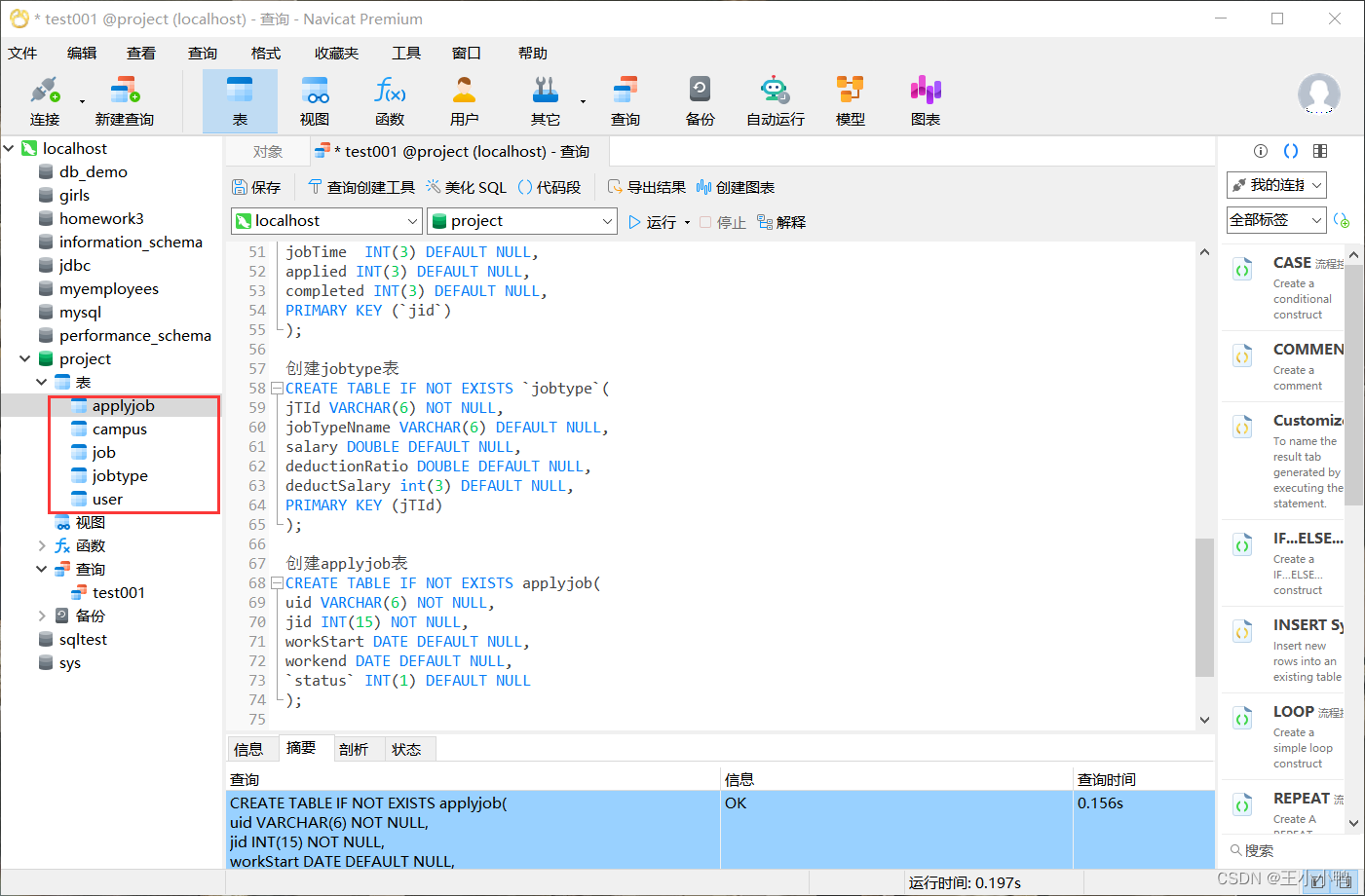The height and width of the screenshot is (896, 1365).
Task: Collapse CREATE TABLE jobtype code fold on line 58
Action: pyautogui.click(x=277, y=388)
